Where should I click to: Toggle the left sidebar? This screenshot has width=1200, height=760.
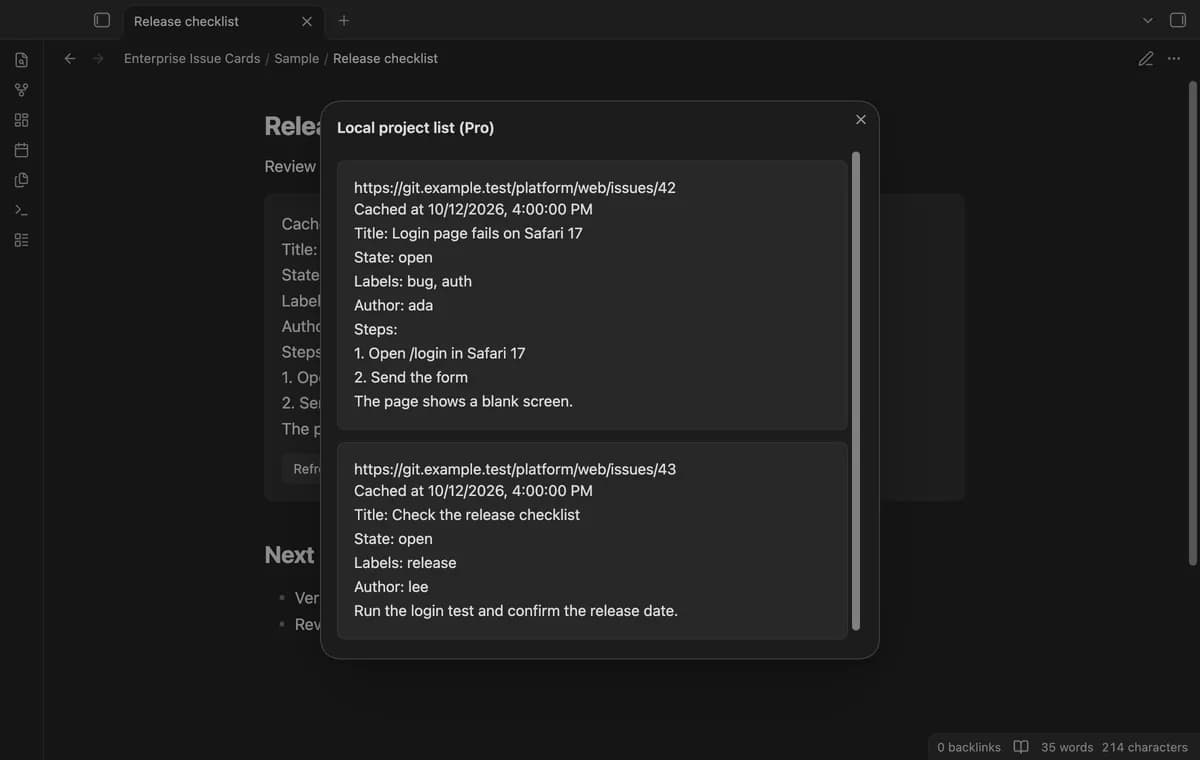click(101, 20)
